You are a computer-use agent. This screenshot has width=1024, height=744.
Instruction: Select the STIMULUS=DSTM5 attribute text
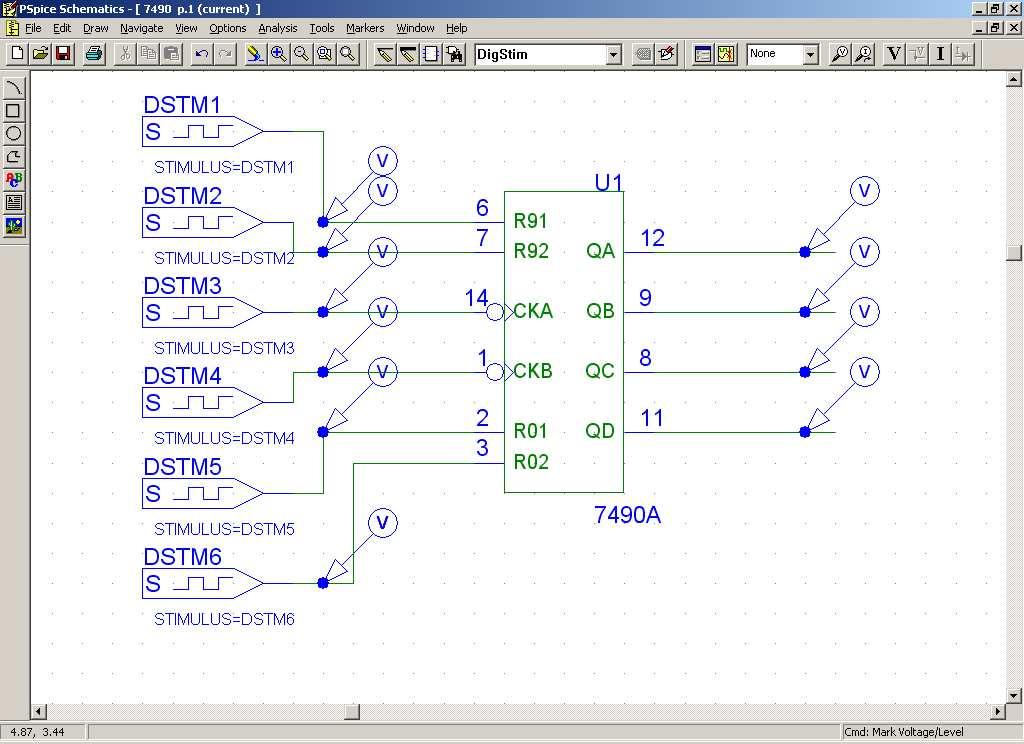[224, 528]
